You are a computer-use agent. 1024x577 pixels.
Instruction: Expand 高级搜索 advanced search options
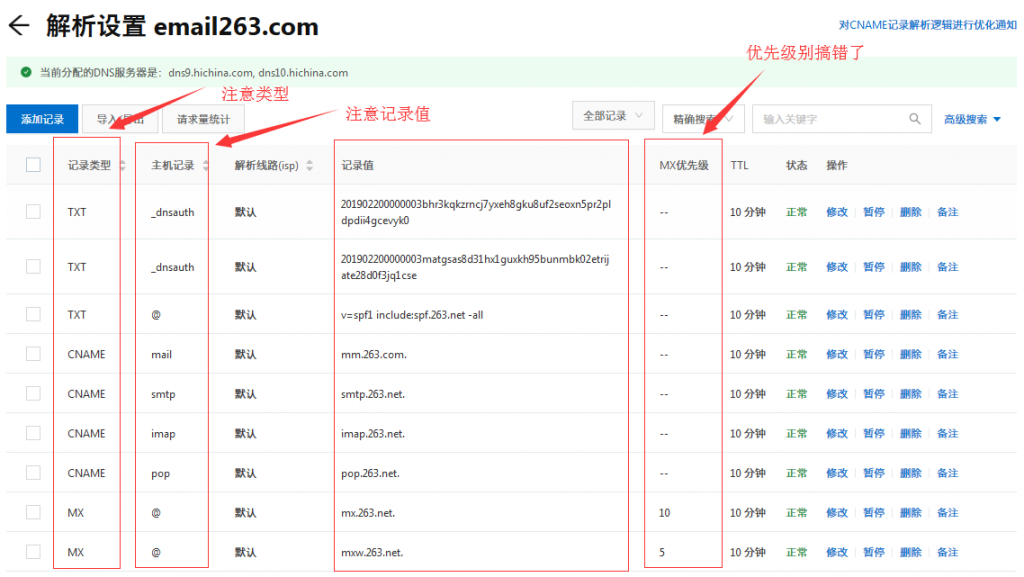tap(972, 120)
